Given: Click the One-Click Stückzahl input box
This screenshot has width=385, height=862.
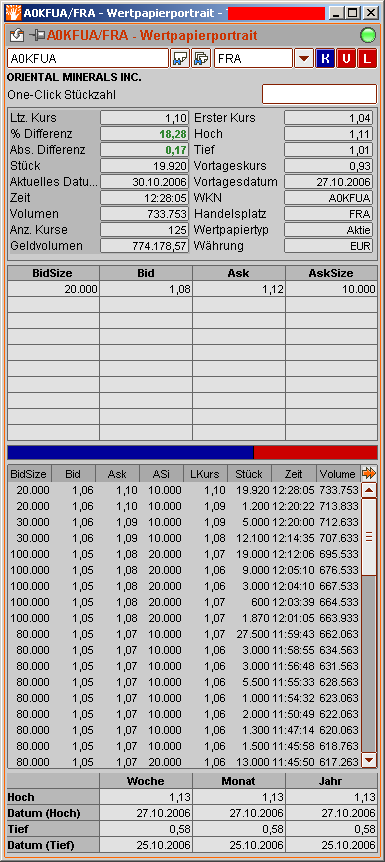Looking at the screenshot, I should tap(320, 94).
